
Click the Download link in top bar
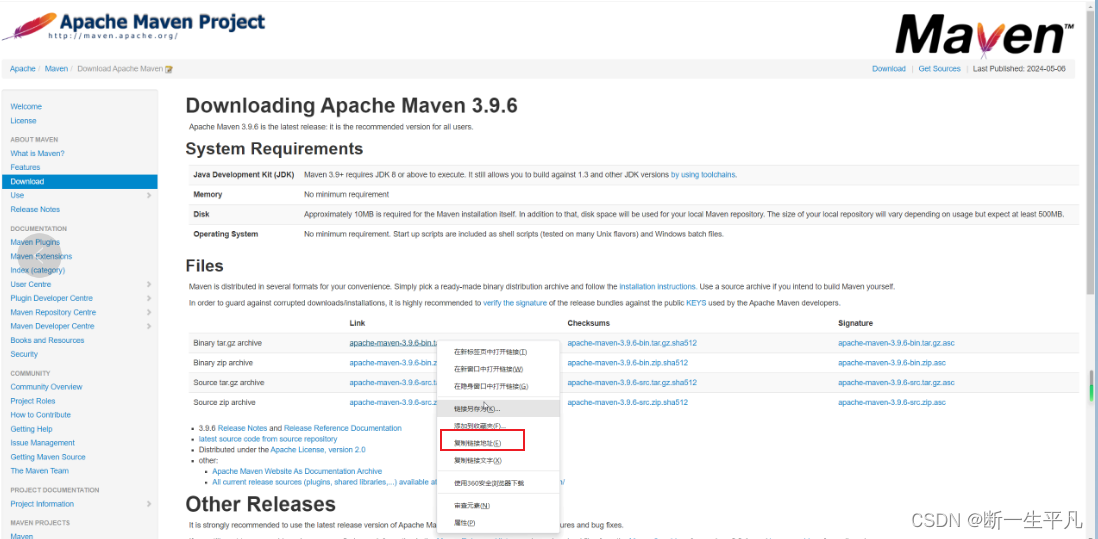click(x=889, y=69)
